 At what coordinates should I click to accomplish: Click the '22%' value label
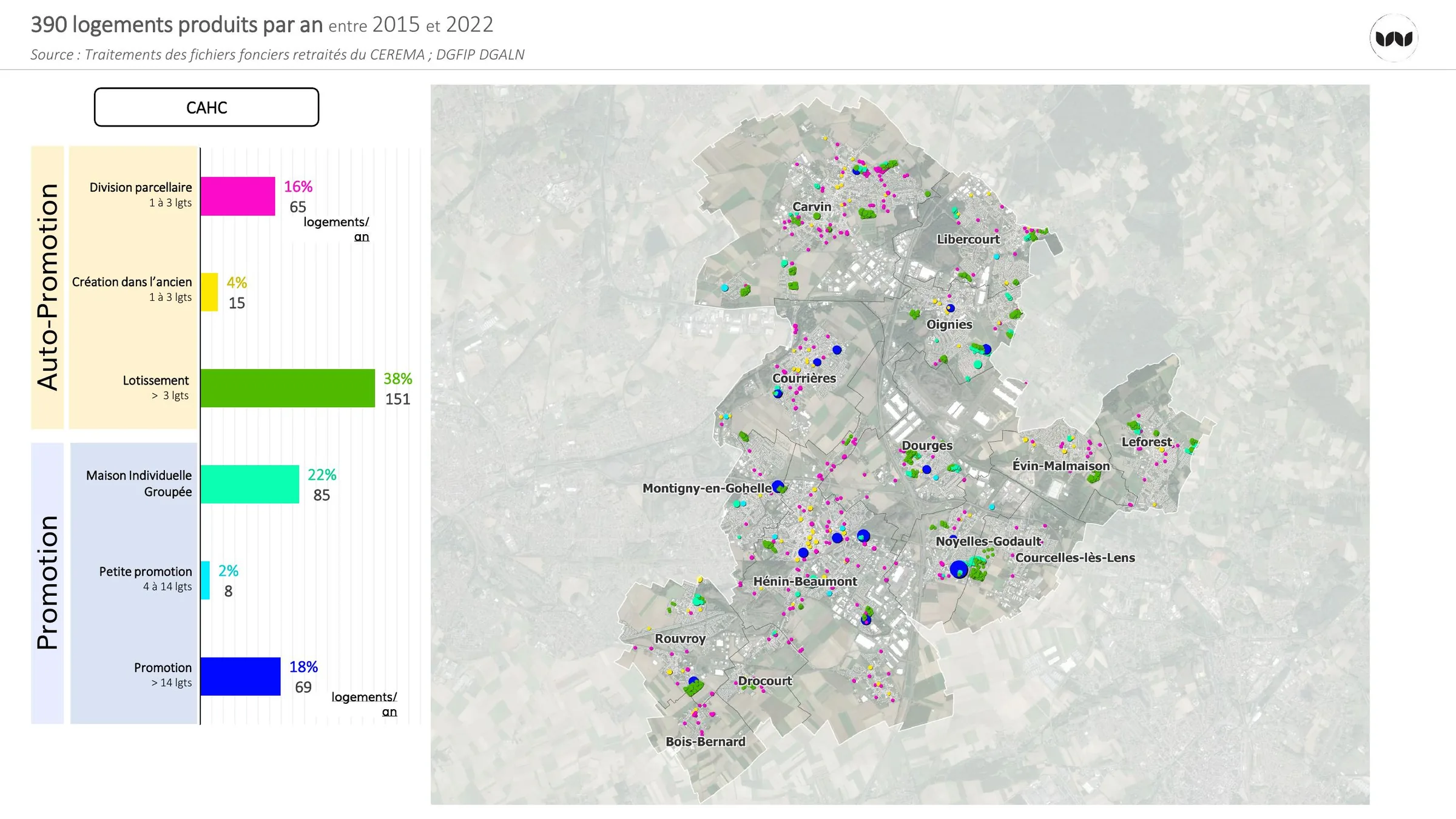point(322,474)
